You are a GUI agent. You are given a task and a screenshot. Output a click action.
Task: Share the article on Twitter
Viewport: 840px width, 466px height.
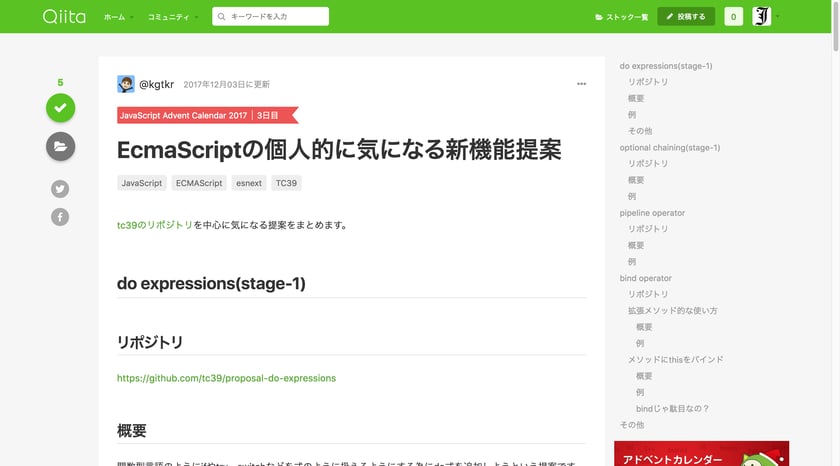pos(60,189)
